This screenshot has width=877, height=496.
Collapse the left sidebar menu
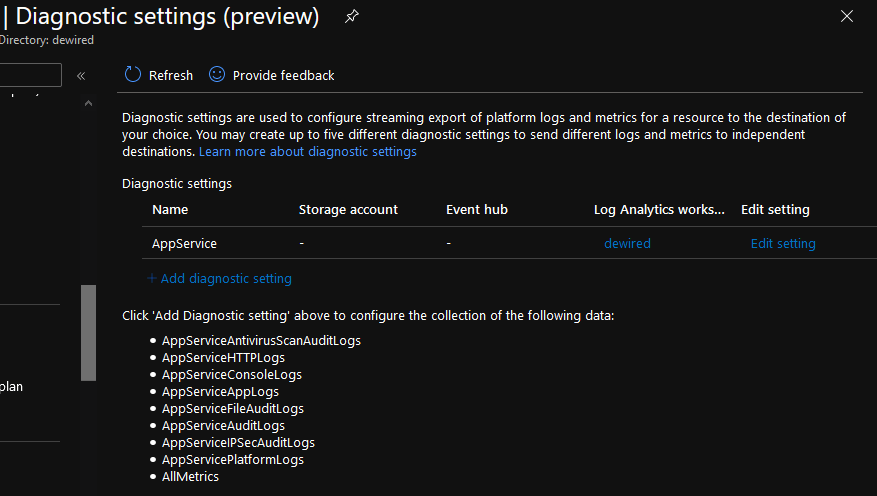(81, 75)
